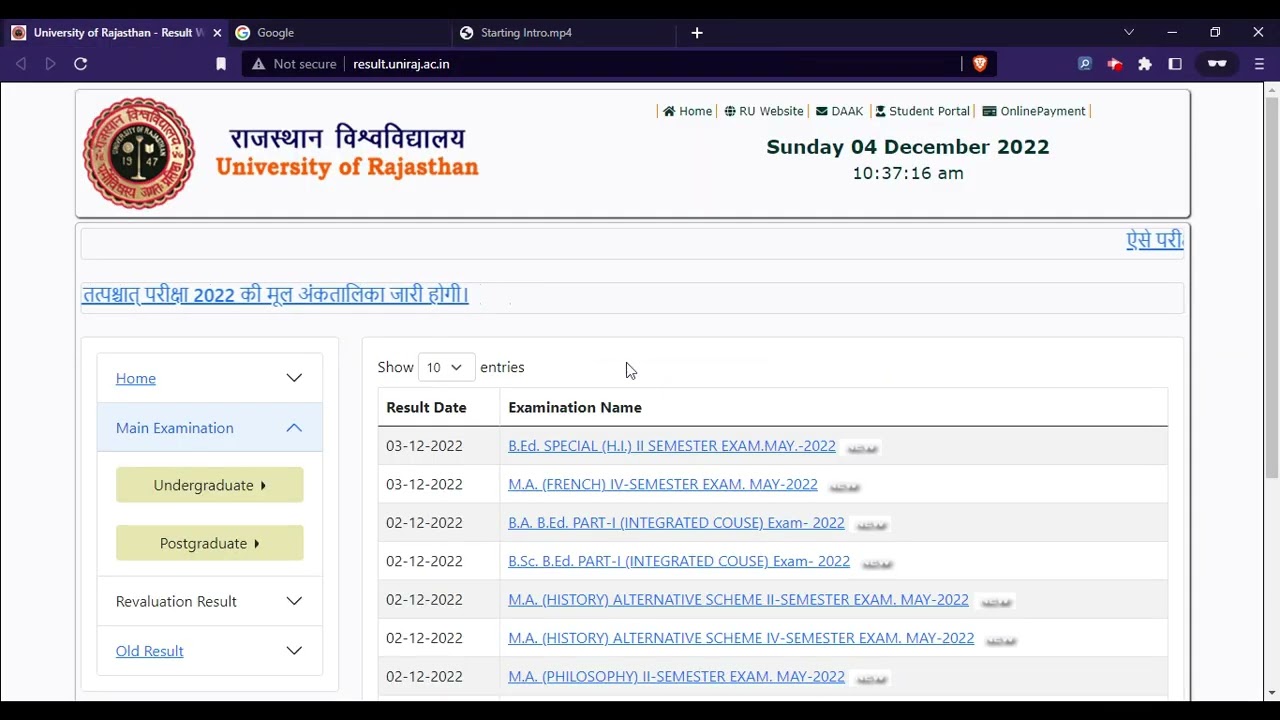This screenshot has height=720, width=1280.
Task: Open the Undergraduate results button
Action: click(x=210, y=485)
